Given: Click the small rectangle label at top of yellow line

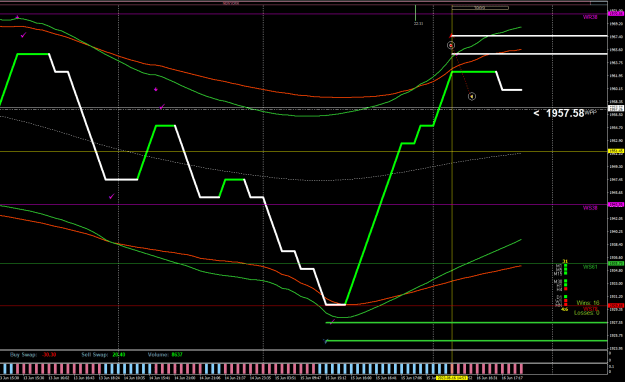Looking at the screenshot, I should pos(480,8).
